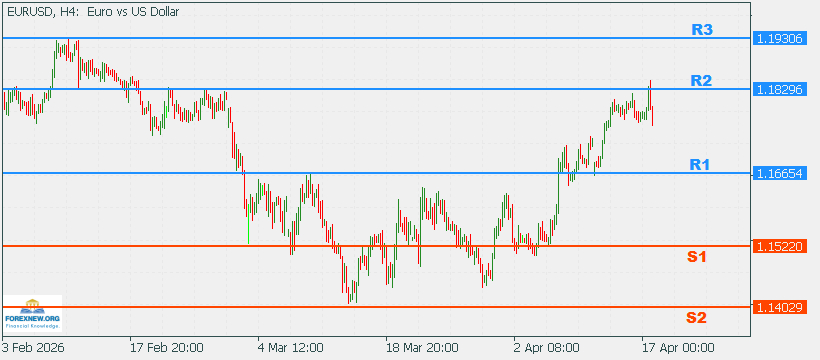Click the R1 resistance label
The height and width of the screenshot is (360, 820).
coord(700,165)
